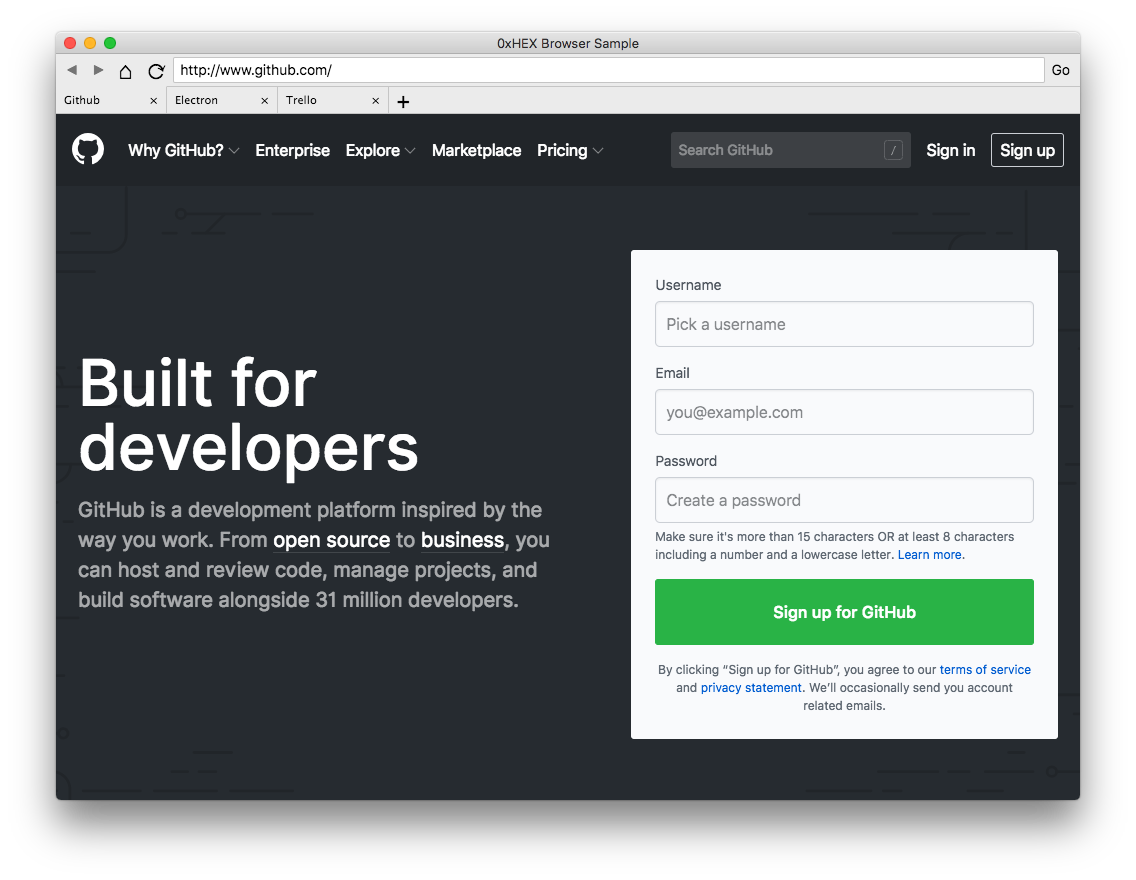Click the Pick a username field
This screenshot has height=880, width=1136.
[x=844, y=324]
